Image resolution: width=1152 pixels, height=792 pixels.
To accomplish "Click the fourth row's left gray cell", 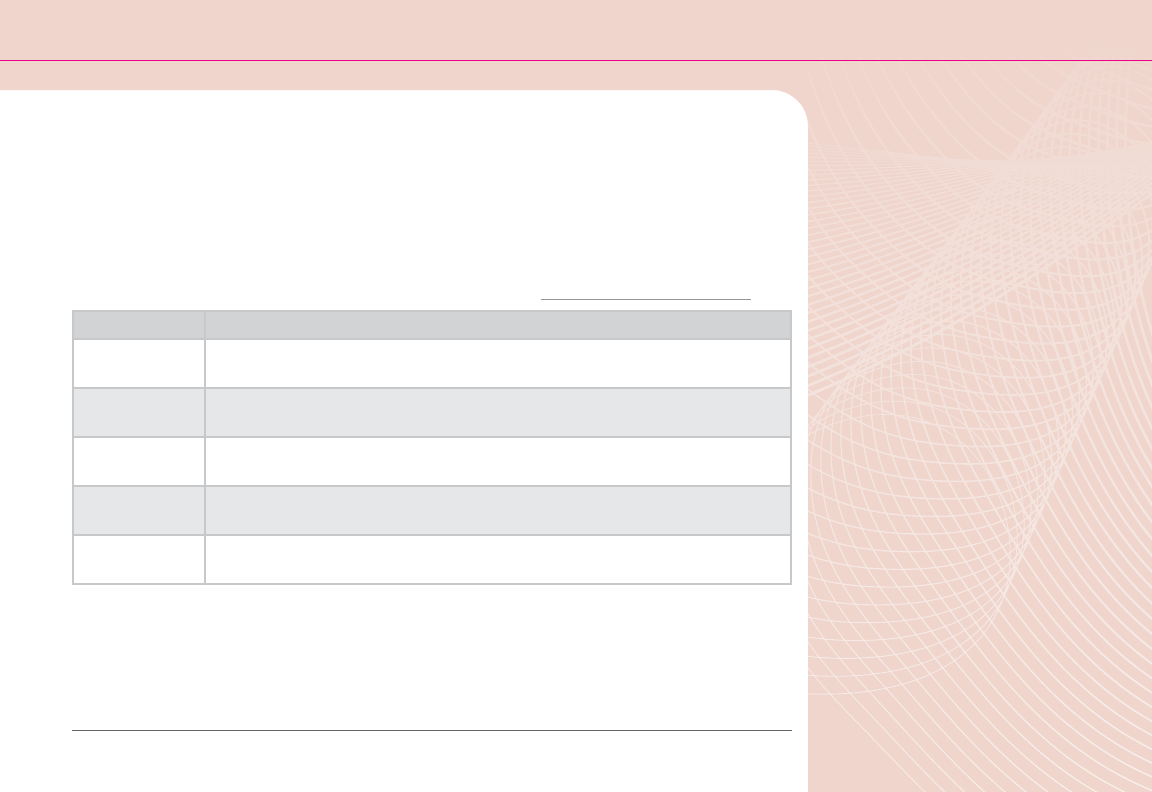I will (x=138, y=510).
